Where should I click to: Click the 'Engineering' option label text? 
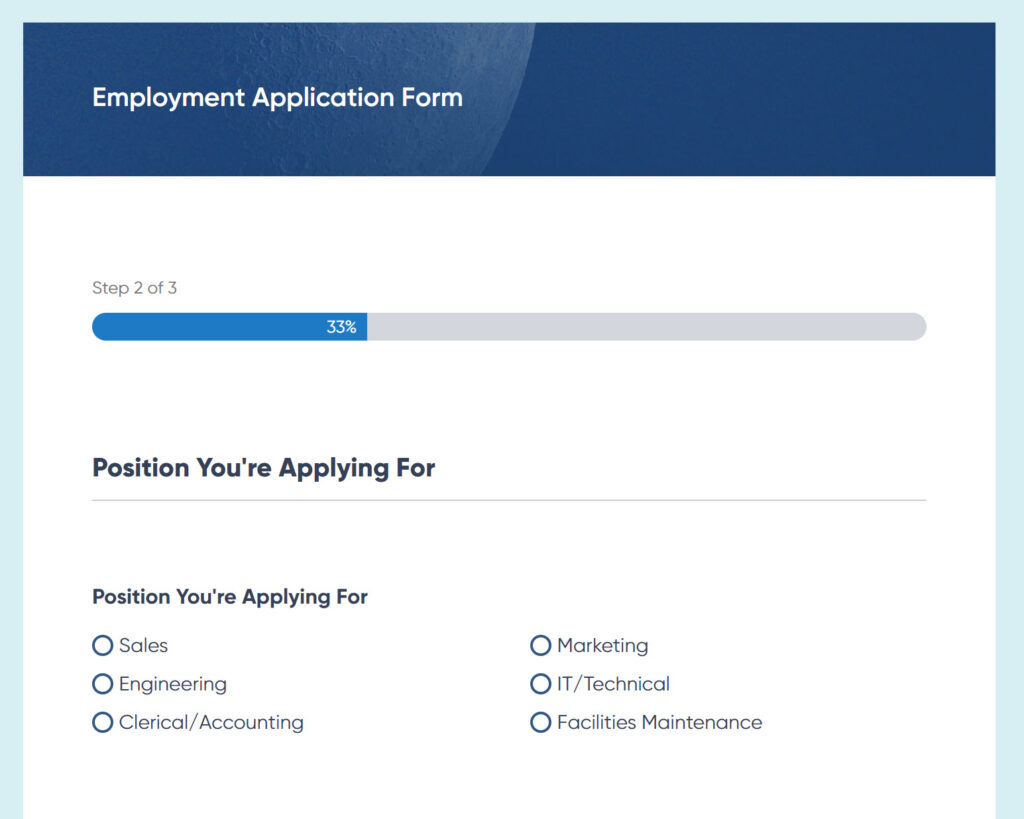(x=172, y=684)
